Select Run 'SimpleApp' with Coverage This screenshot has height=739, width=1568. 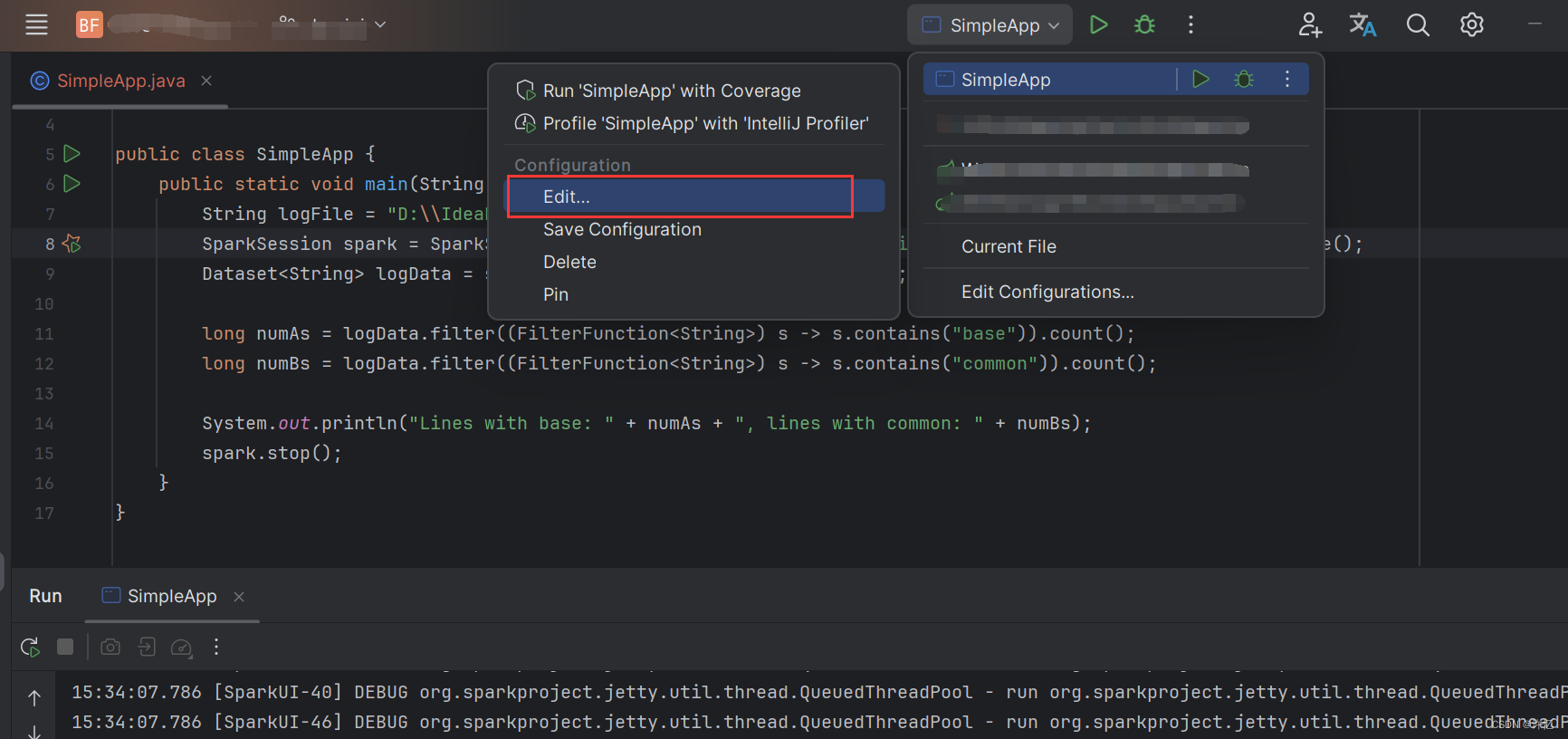(x=671, y=91)
